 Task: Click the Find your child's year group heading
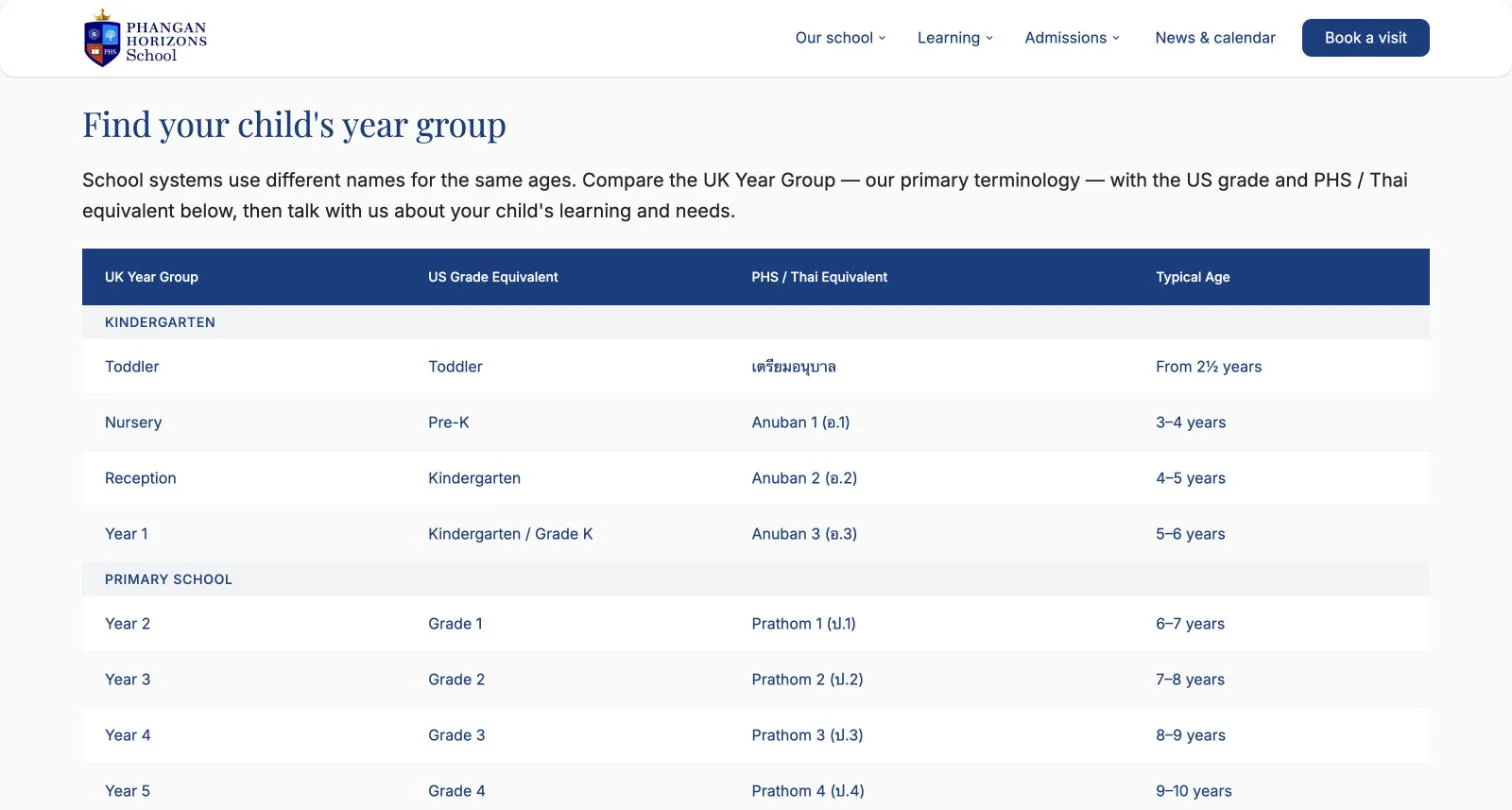[294, 125]
